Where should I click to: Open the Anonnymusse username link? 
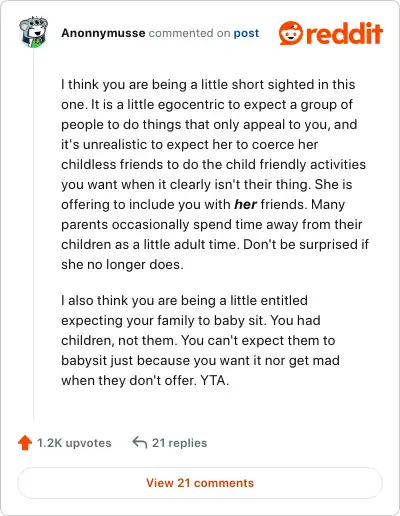(103, 33)
